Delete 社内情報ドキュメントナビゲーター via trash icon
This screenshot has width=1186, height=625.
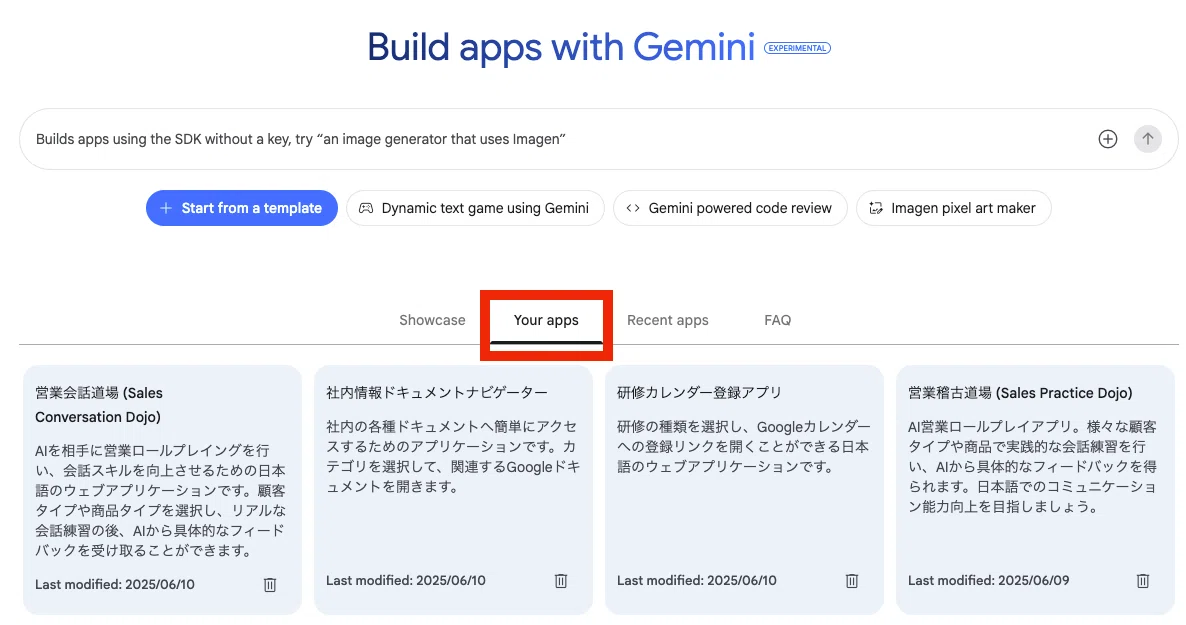tap(560, 581)
